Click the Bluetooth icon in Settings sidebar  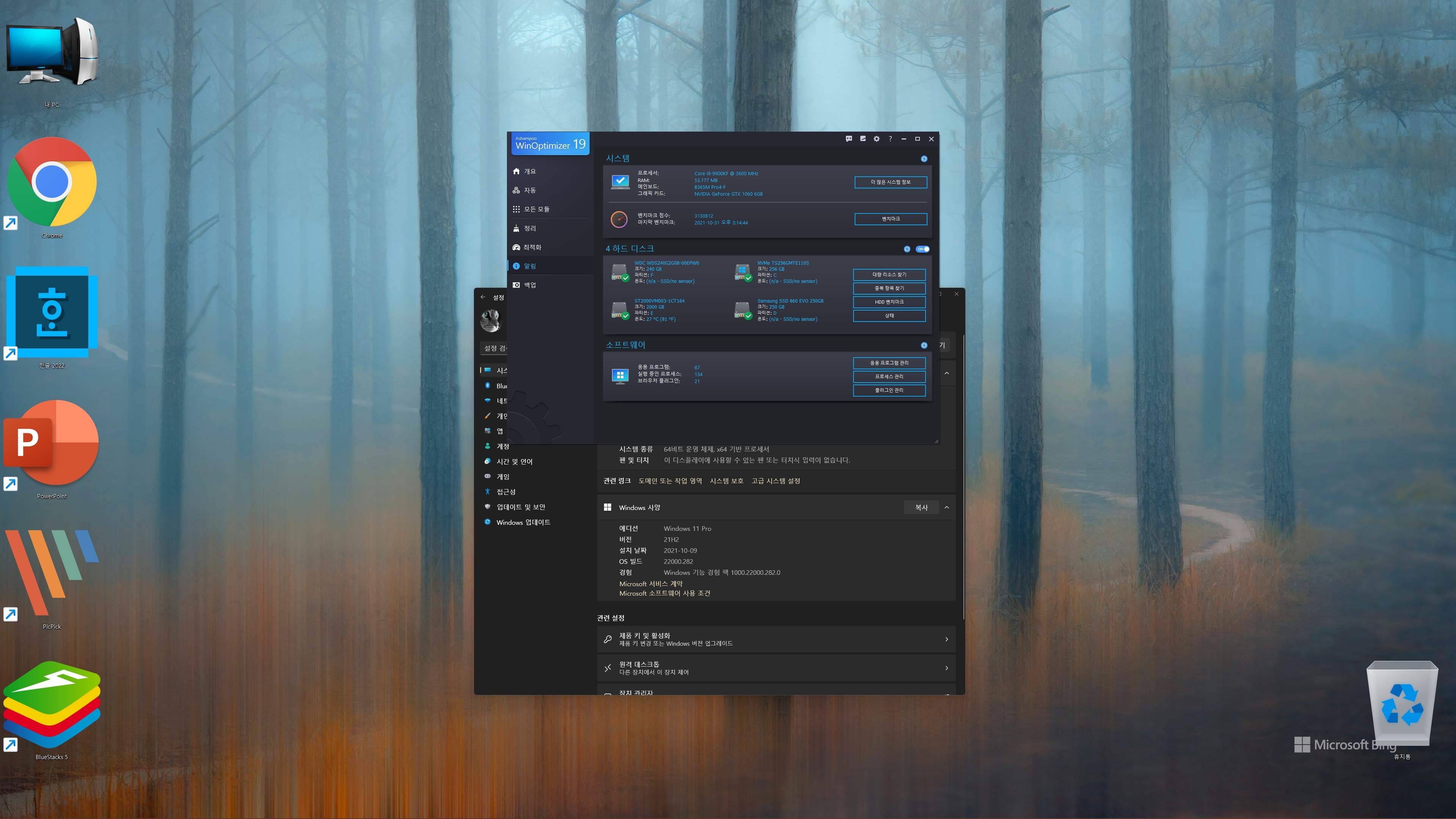tap(487, 386)
